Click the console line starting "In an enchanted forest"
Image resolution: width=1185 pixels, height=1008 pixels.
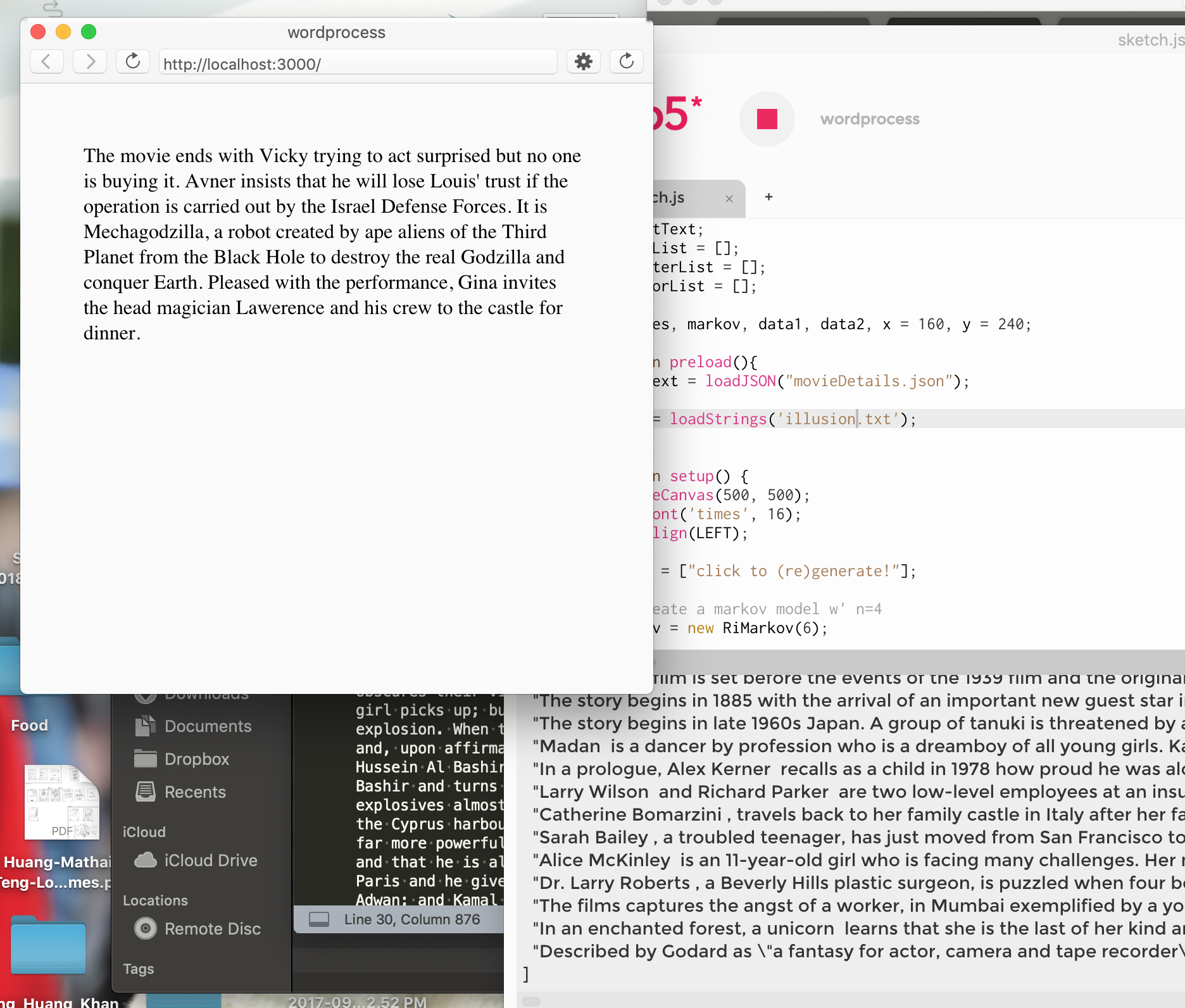[x=858, y=928]
